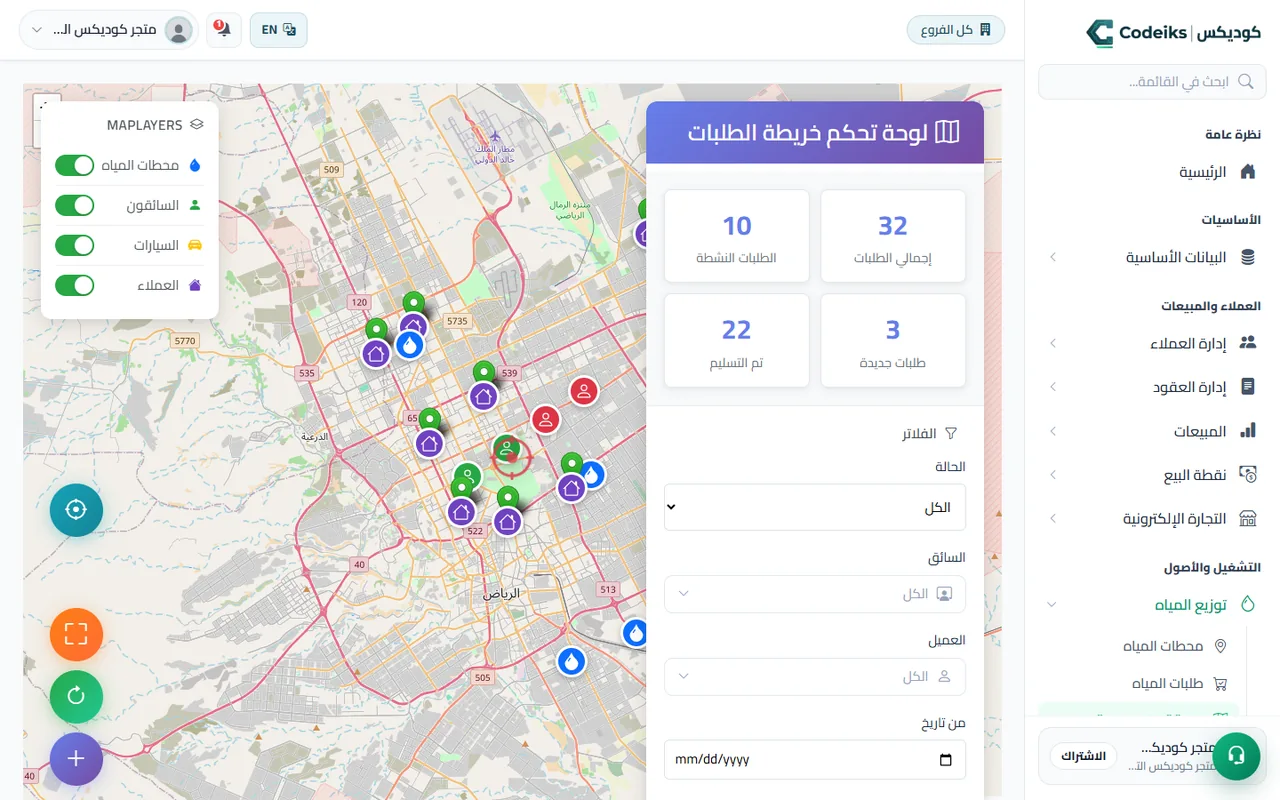Open the العميل customer dropdown
The width and height of the screenshot is (1280, 800).
point(815,677)
